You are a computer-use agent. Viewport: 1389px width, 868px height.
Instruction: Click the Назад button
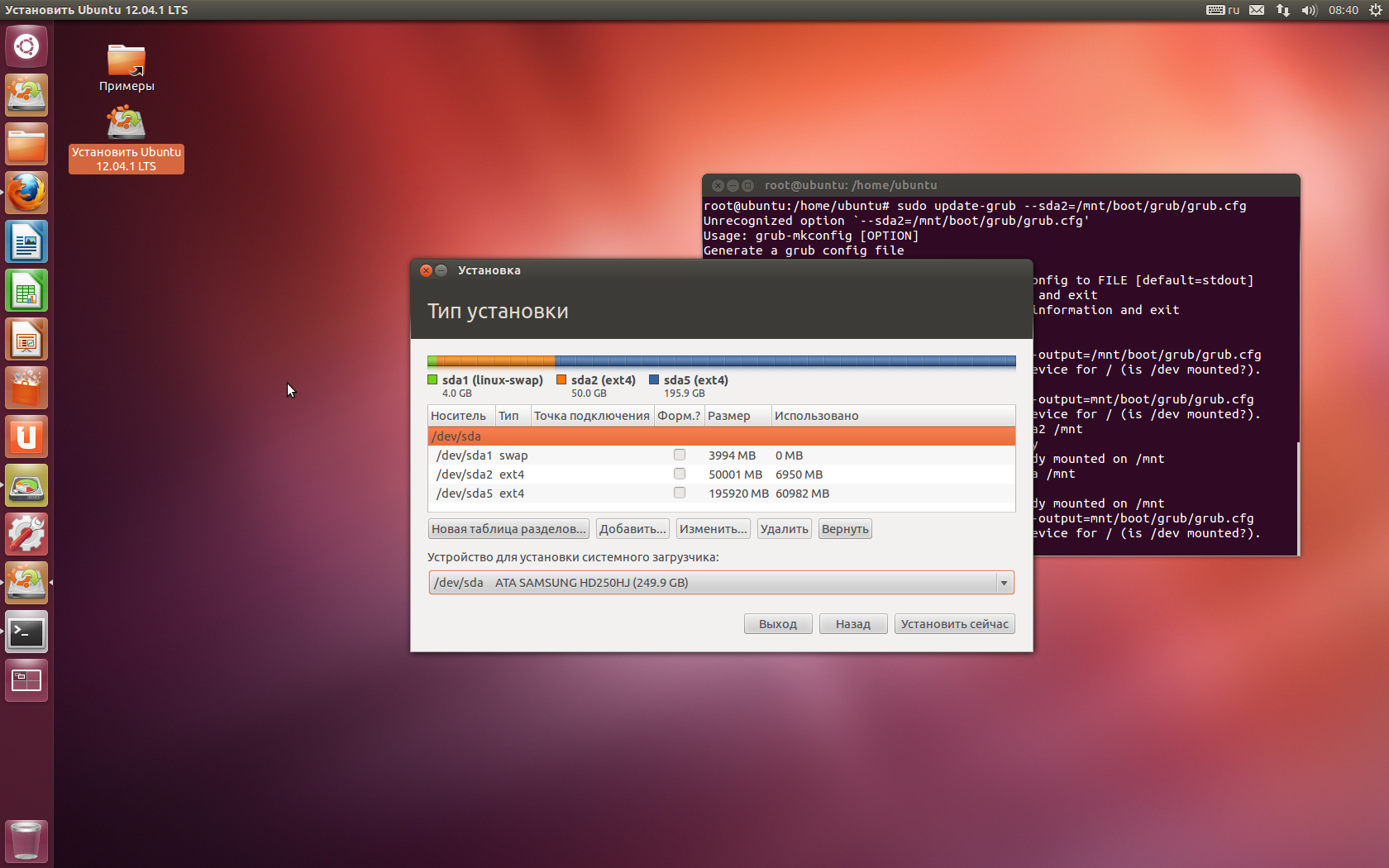click(x=852, y=624)
